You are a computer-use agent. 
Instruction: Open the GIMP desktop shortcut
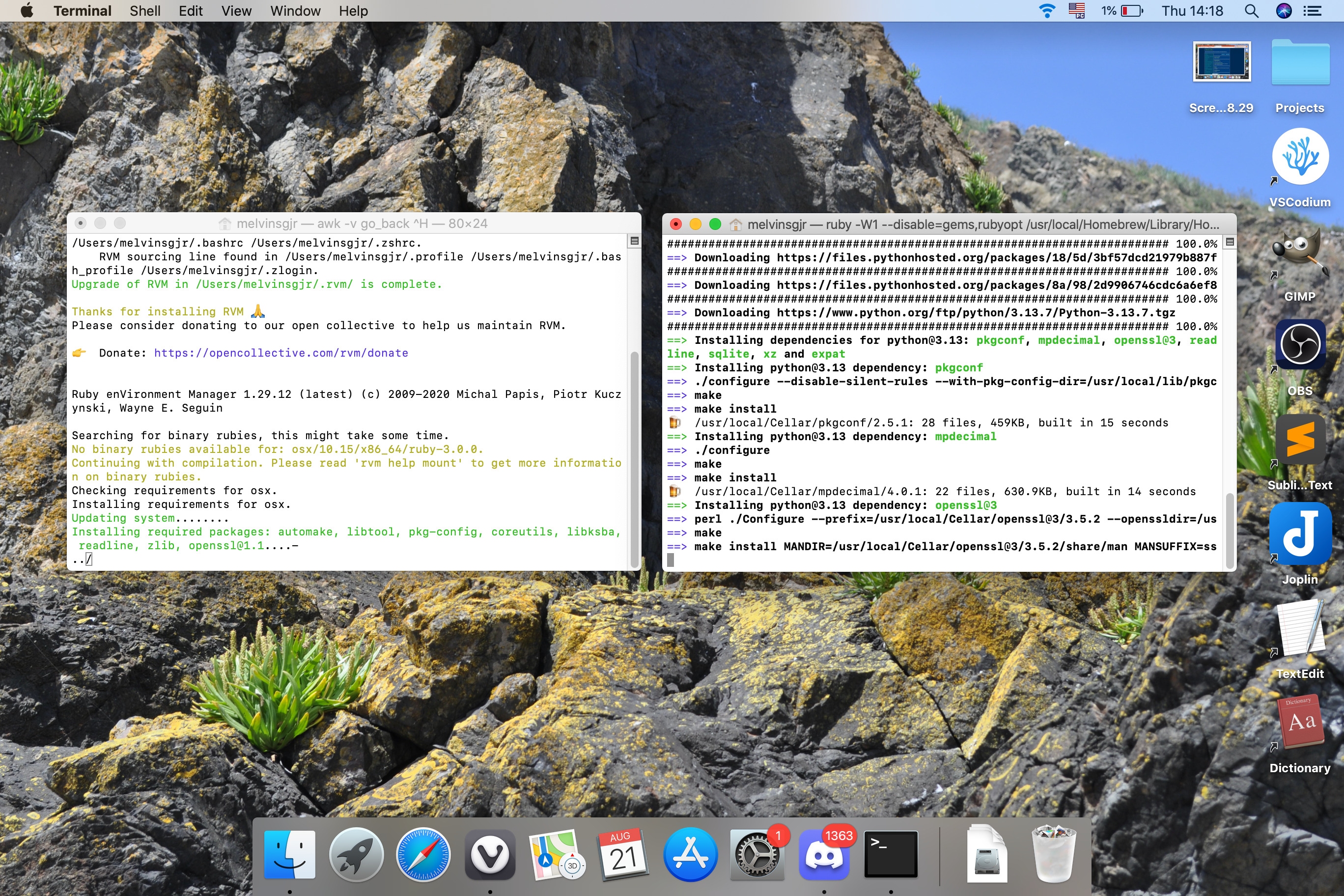click(x=1299, y=252)
